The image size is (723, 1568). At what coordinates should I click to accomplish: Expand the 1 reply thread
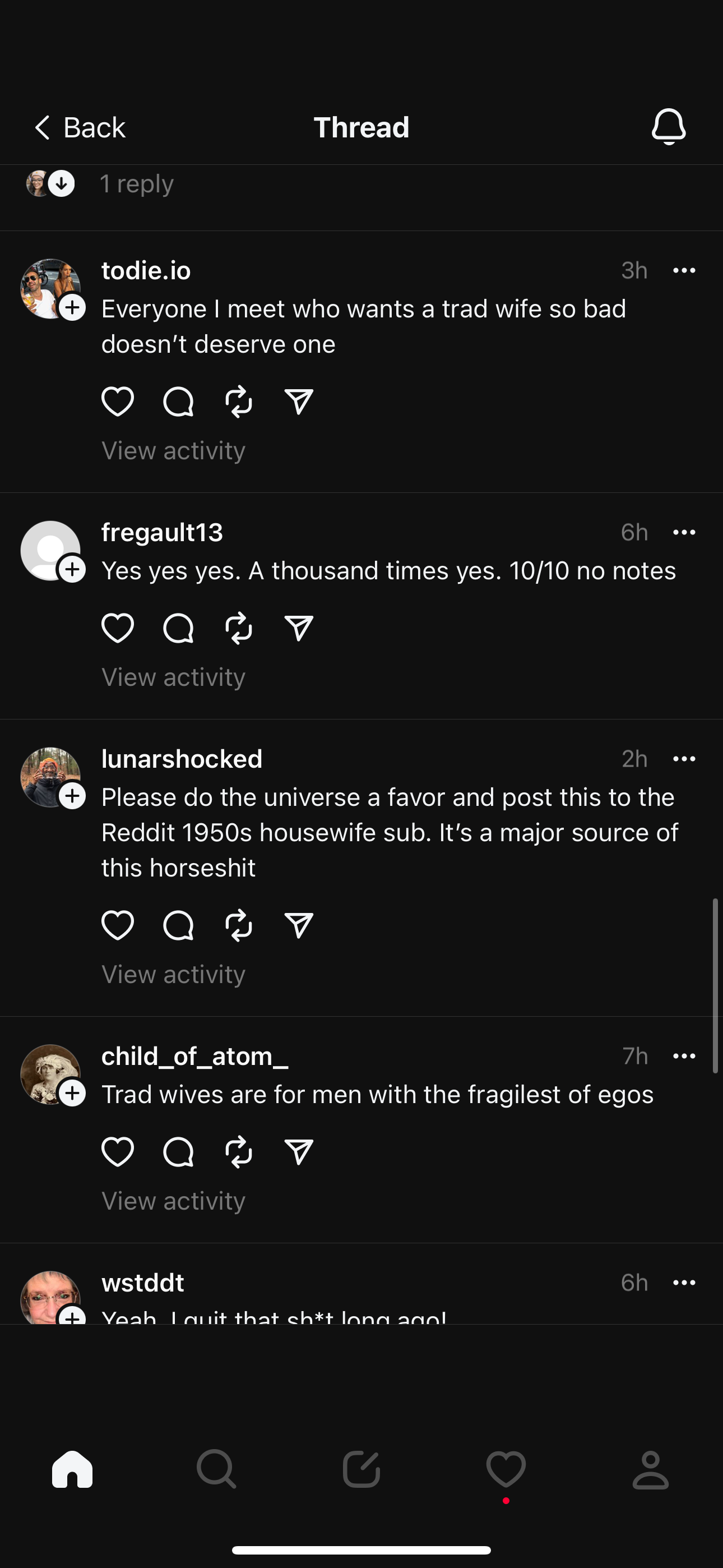(x=136, y=184)
